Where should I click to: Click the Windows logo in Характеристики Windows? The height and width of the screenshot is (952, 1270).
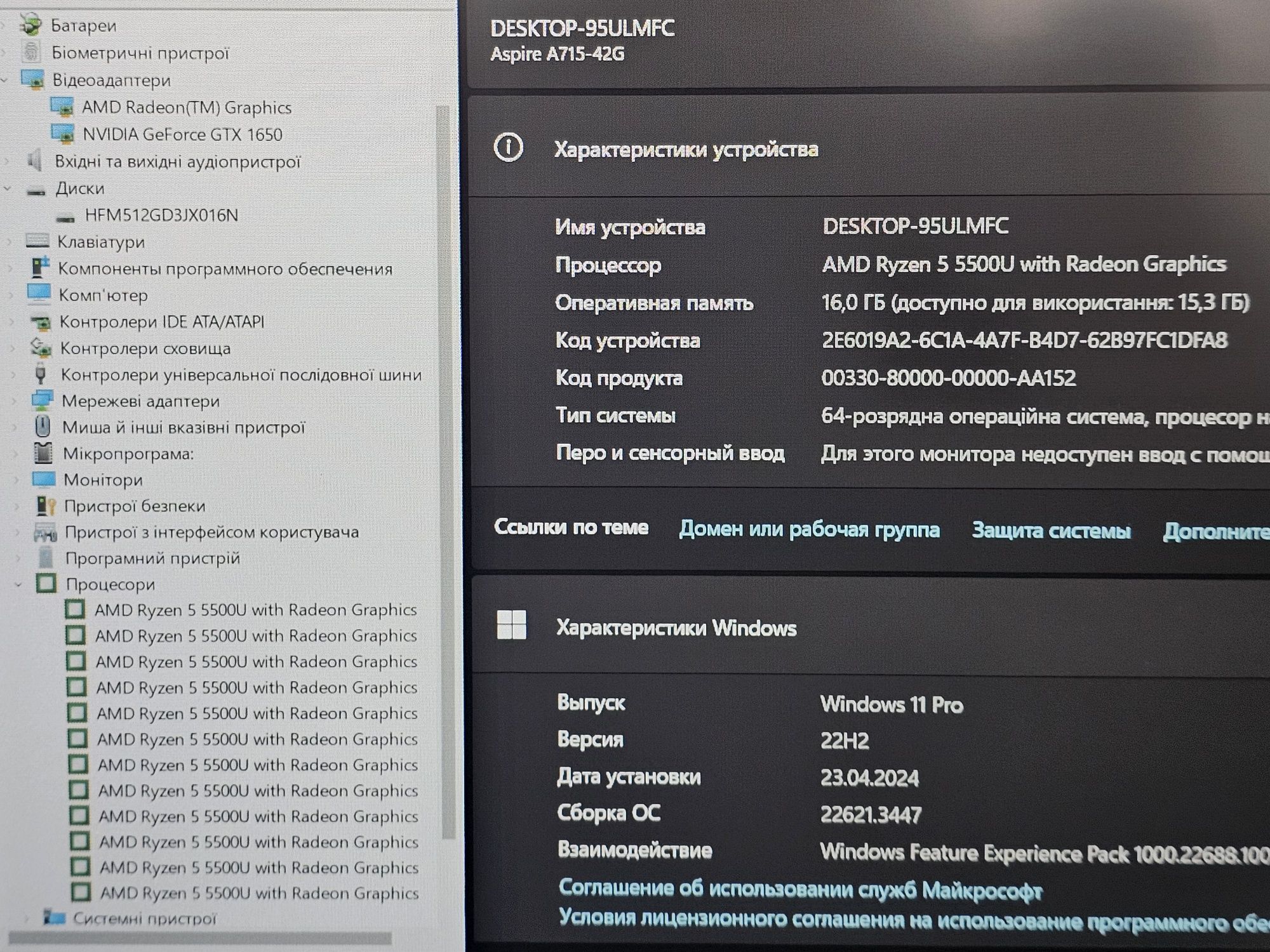point(511,625)
